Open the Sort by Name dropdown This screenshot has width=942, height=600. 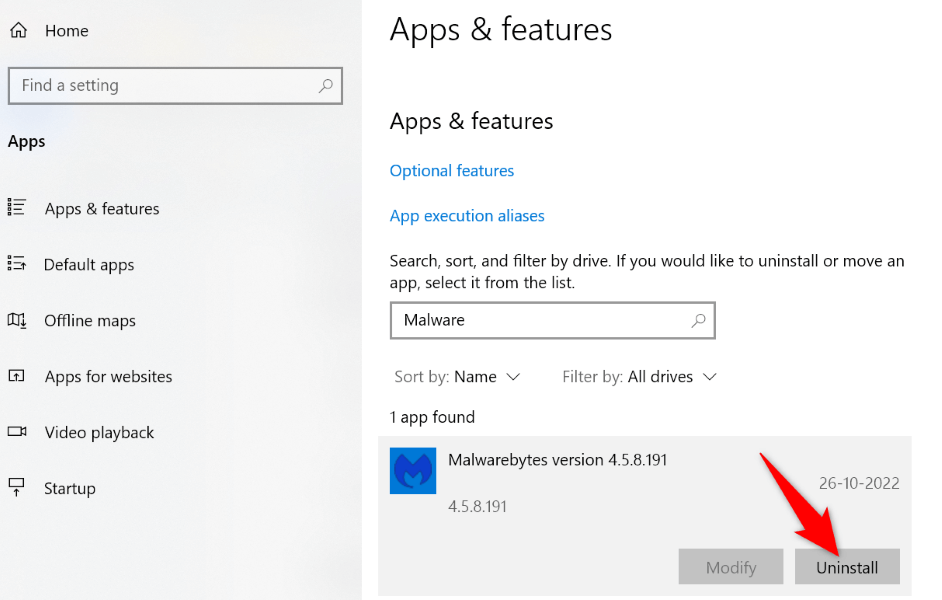point(458,377)
